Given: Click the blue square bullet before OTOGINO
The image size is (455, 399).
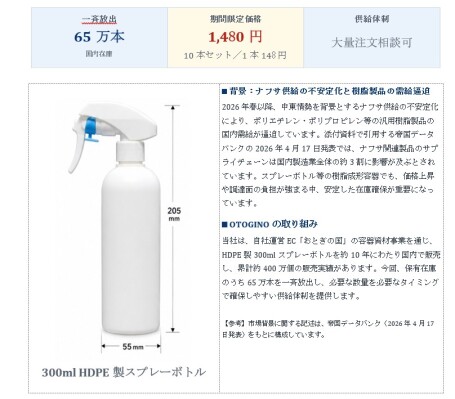Looking at the screenshot, I should [224, 224].
